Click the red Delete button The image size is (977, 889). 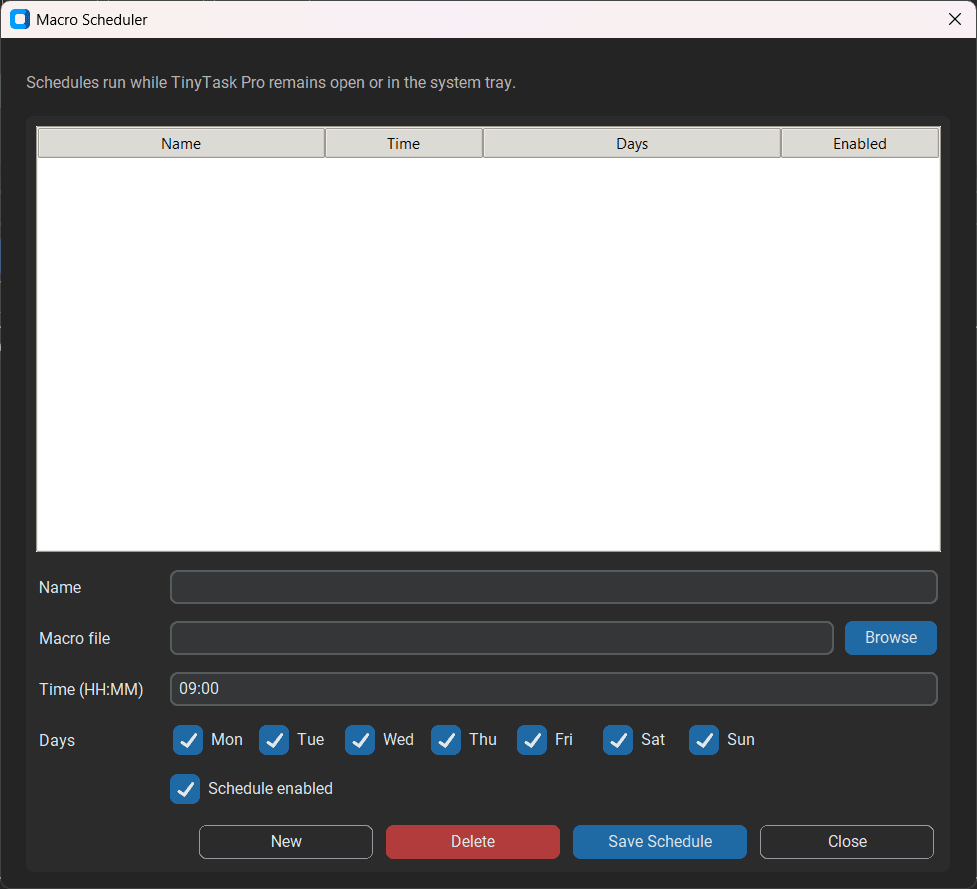click(x=473, y=842)
